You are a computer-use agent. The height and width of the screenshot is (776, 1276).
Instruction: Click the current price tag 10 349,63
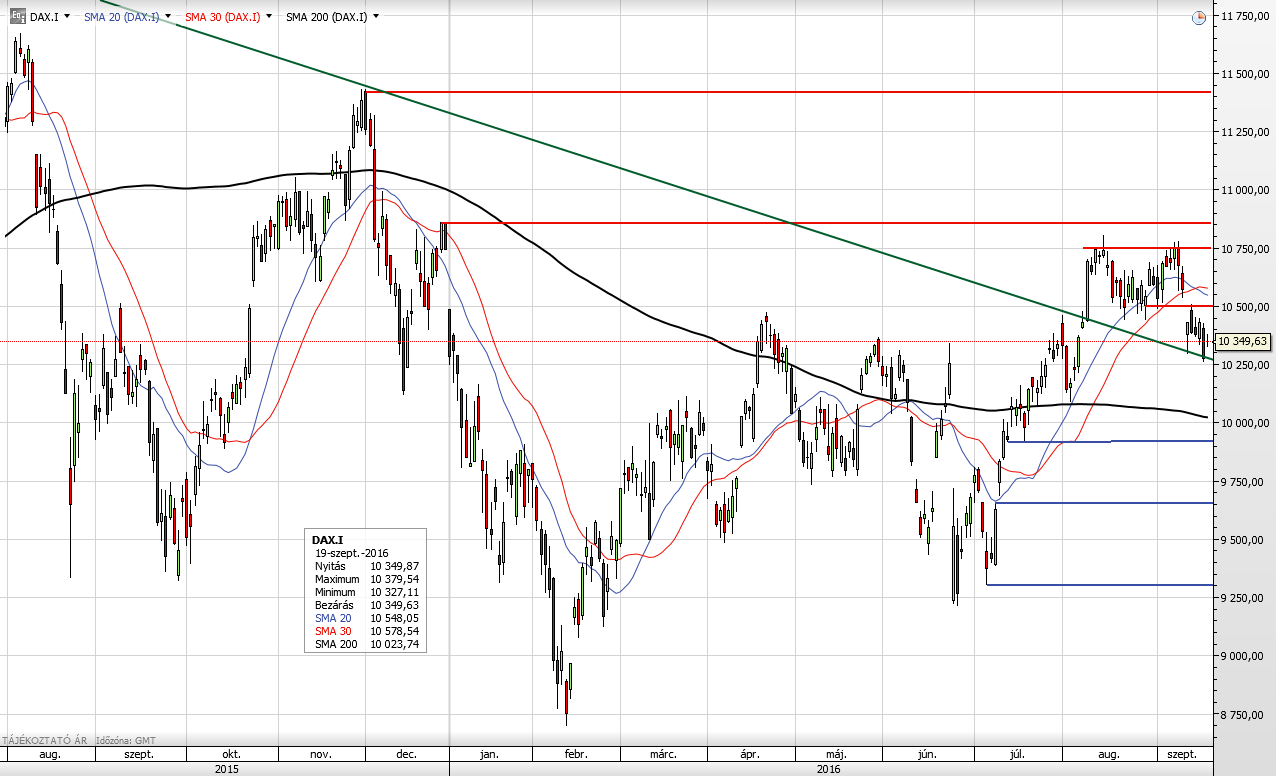[1243, 342]
